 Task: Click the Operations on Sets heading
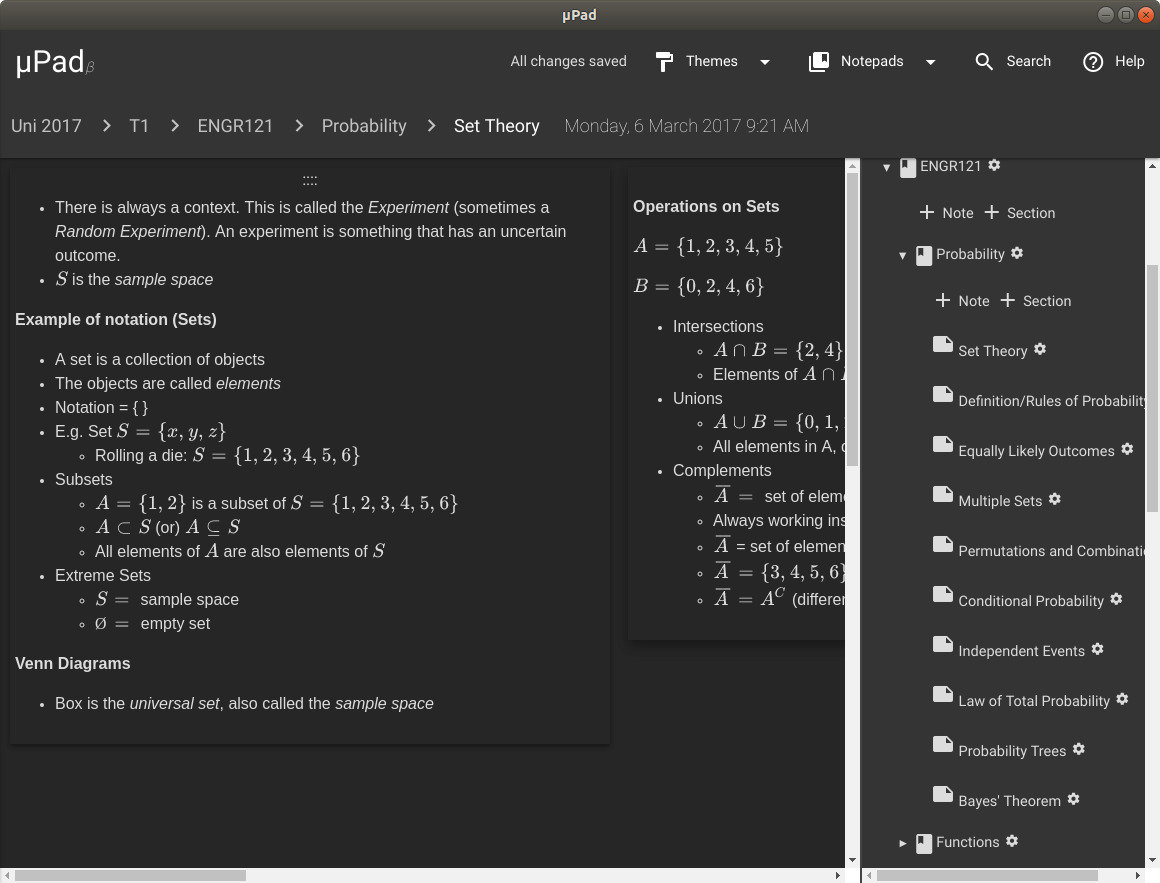[x=706, y=206]
